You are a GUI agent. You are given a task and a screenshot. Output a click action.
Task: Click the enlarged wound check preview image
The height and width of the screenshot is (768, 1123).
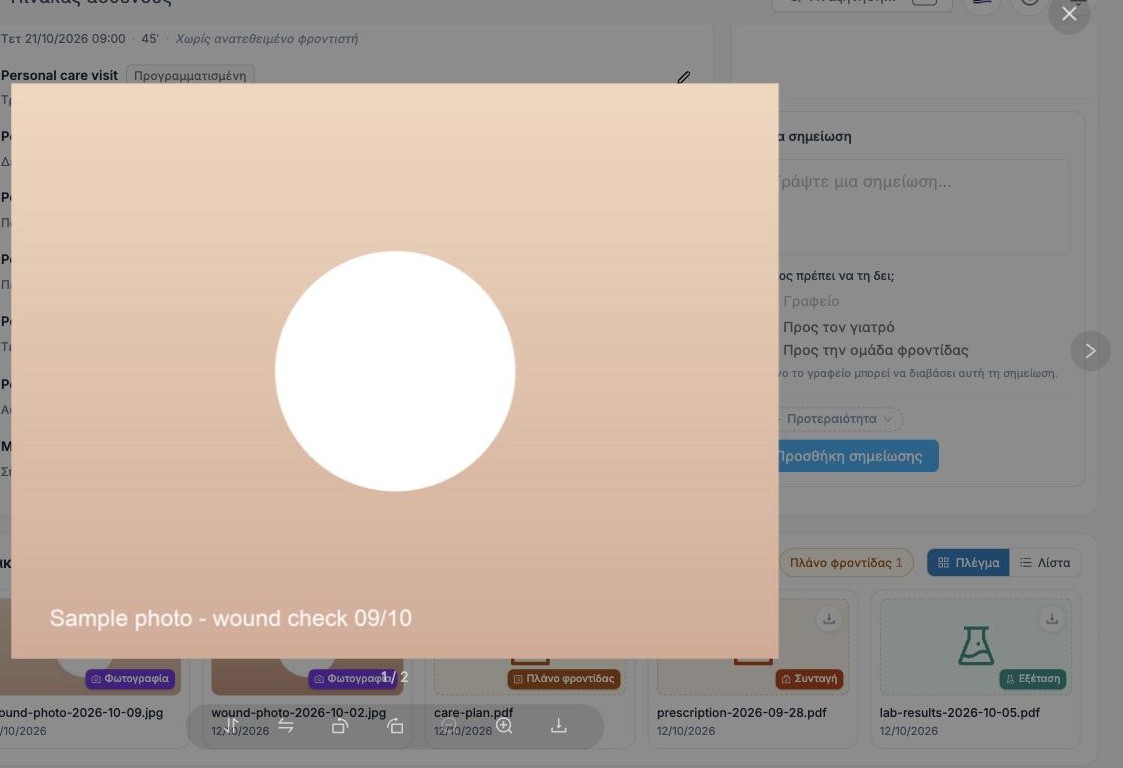coord(395,370)
